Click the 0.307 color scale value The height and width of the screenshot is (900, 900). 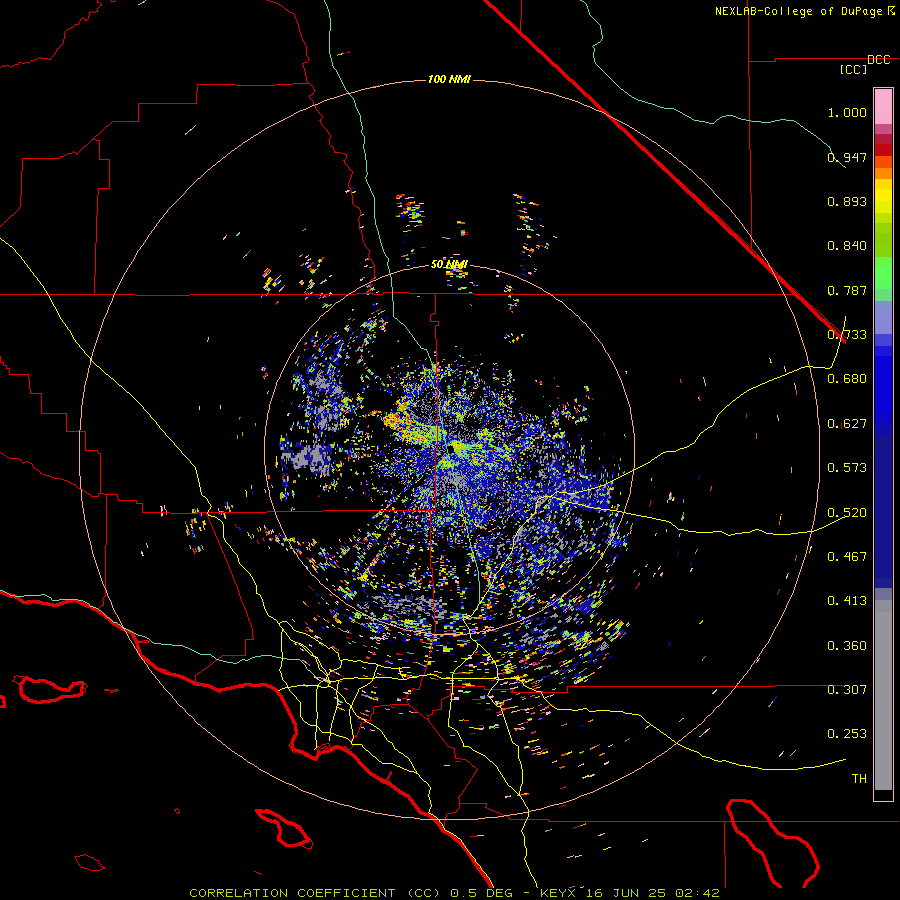[847, 690]
